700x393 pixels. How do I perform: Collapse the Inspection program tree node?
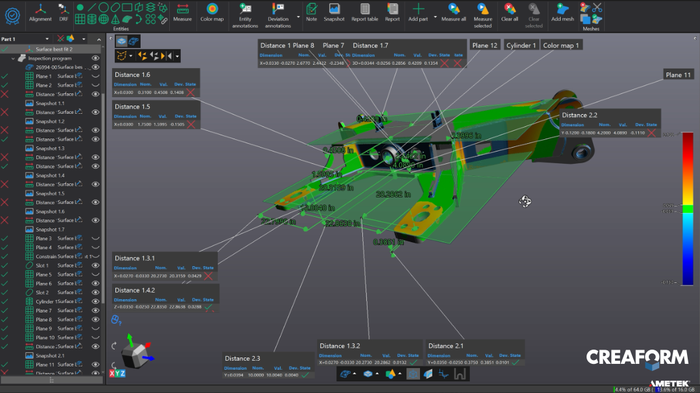(13, 58)
